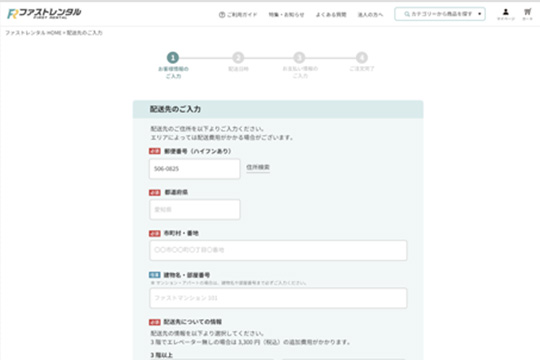Focus the 市町村・番地 address field
This screenshot has height=360, width=540.
click(x=278, y=250)
